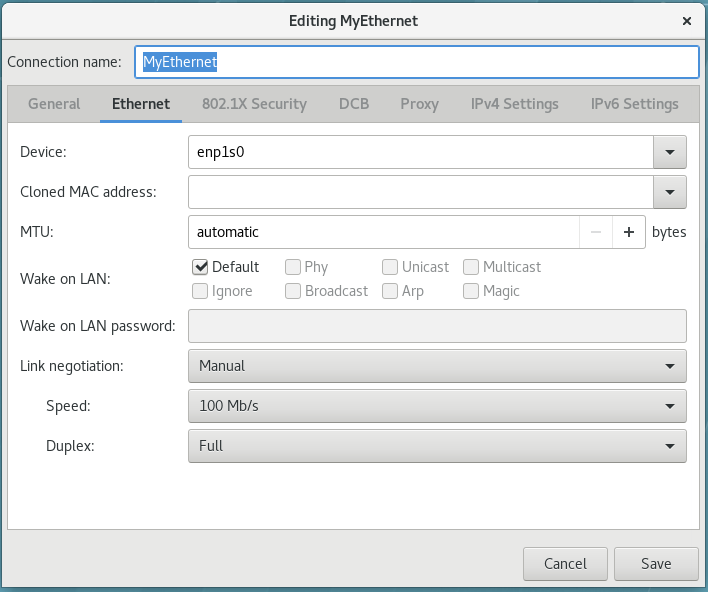This screenshot has width=708, height=592.
Task: Uncheck the Default Wake on LAN checkbox
Action: (200, 267)
